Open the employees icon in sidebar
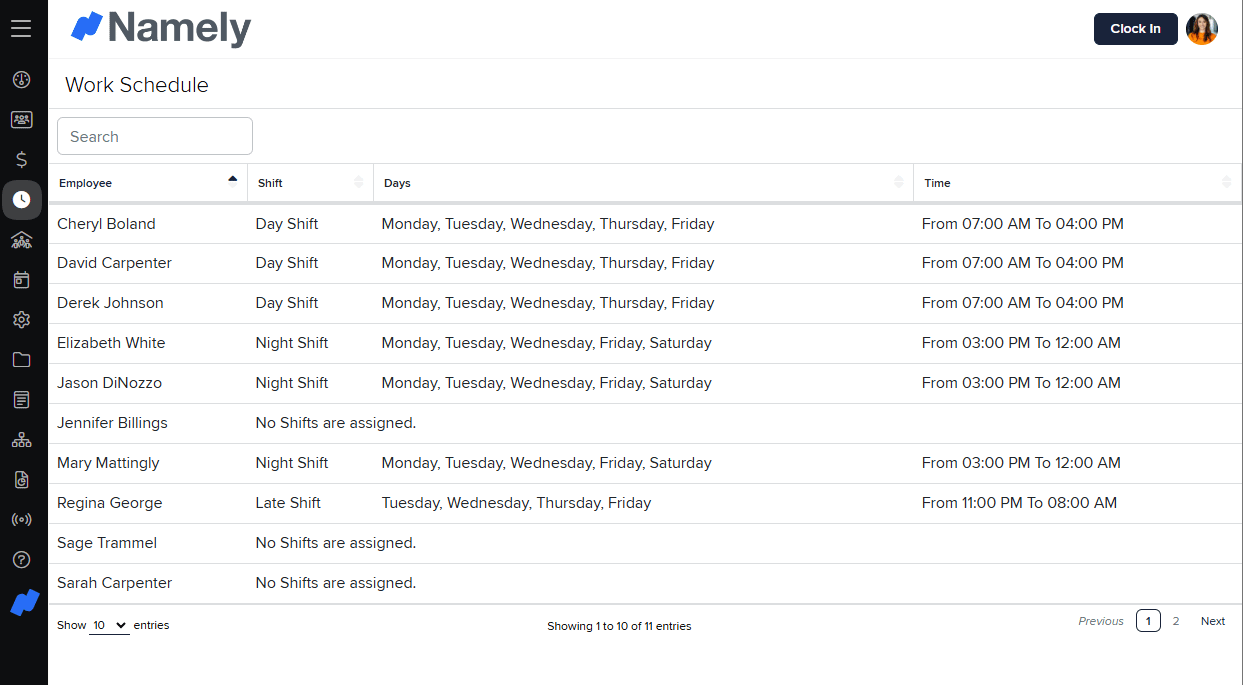 click(x=21, y=120)
